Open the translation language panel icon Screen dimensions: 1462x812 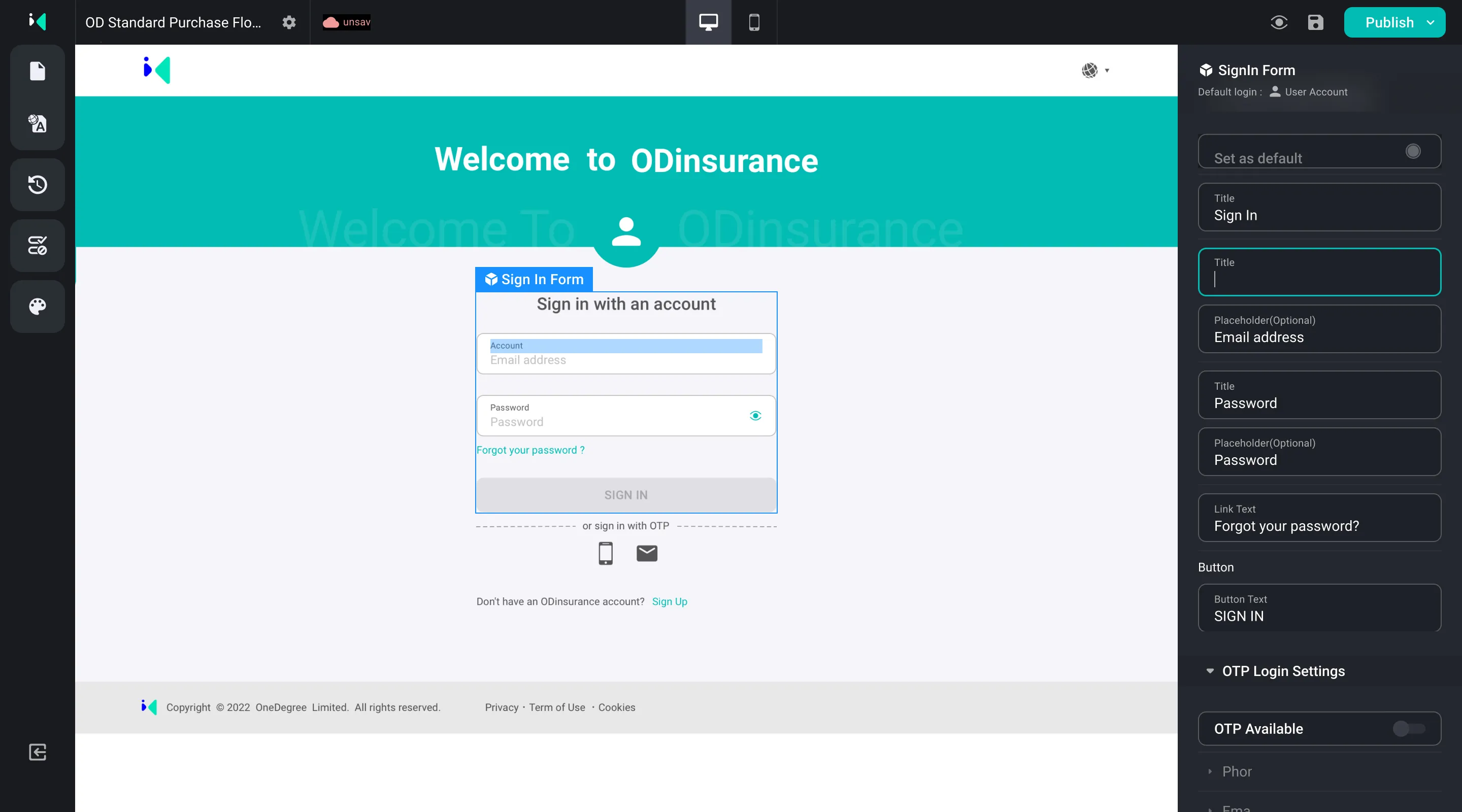[38, 123]
